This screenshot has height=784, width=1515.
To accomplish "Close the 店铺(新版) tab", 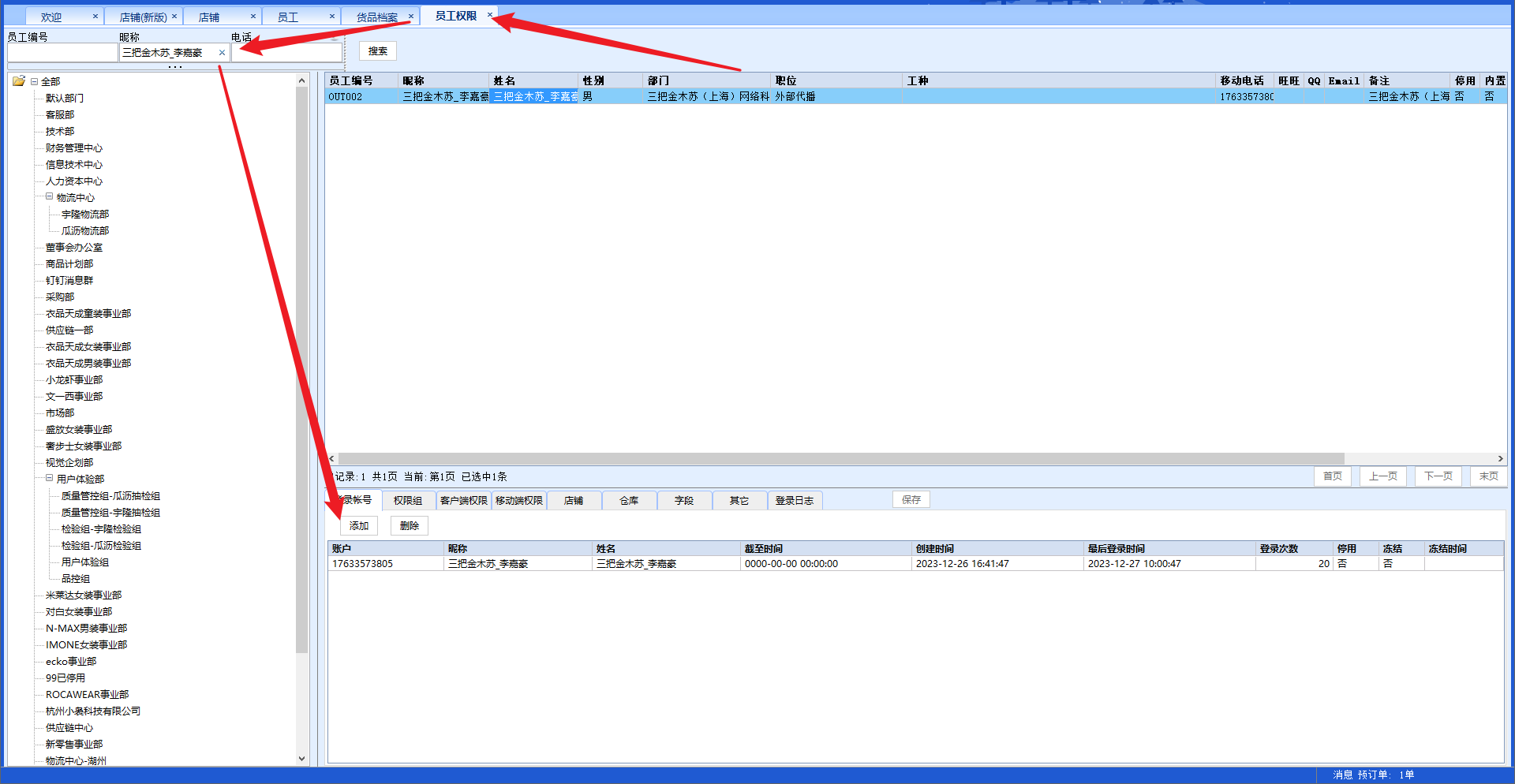I will click(x=174, y=16).
